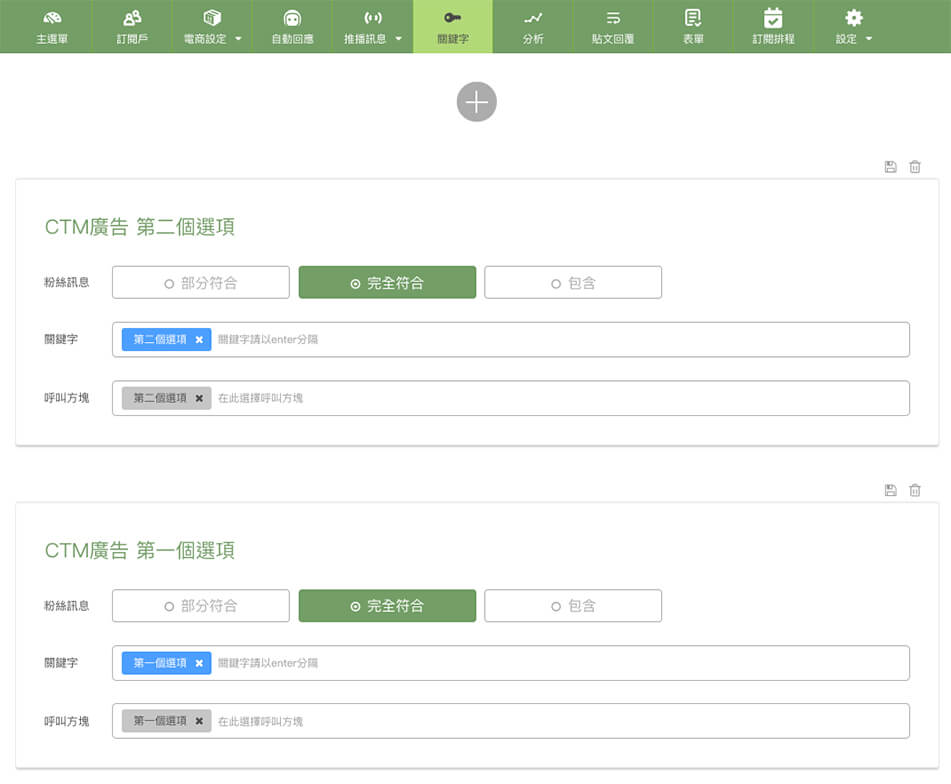Open the 貼文回覆 page
Screen dimensions: 951x784
[613, 26]
